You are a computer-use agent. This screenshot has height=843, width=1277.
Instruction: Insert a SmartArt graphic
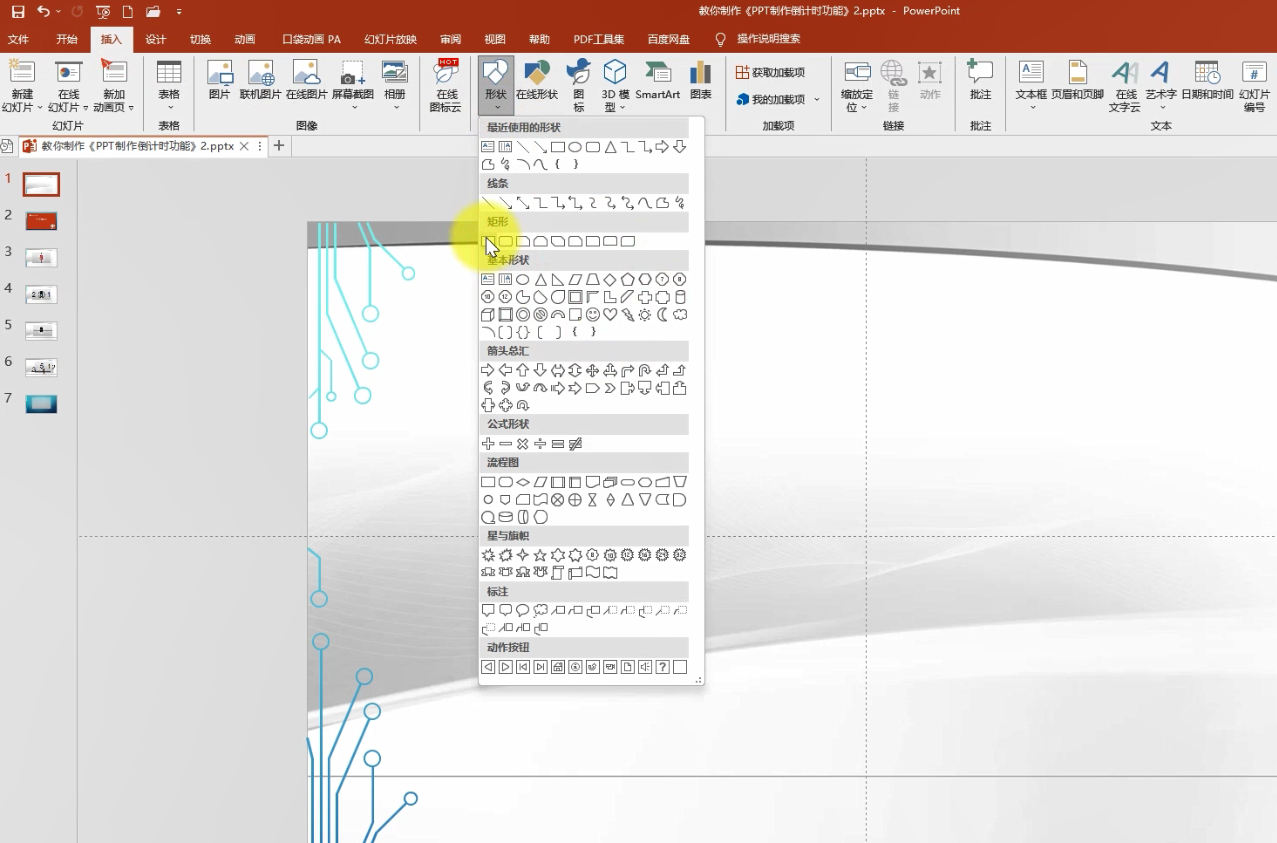(x=658, y=80)
